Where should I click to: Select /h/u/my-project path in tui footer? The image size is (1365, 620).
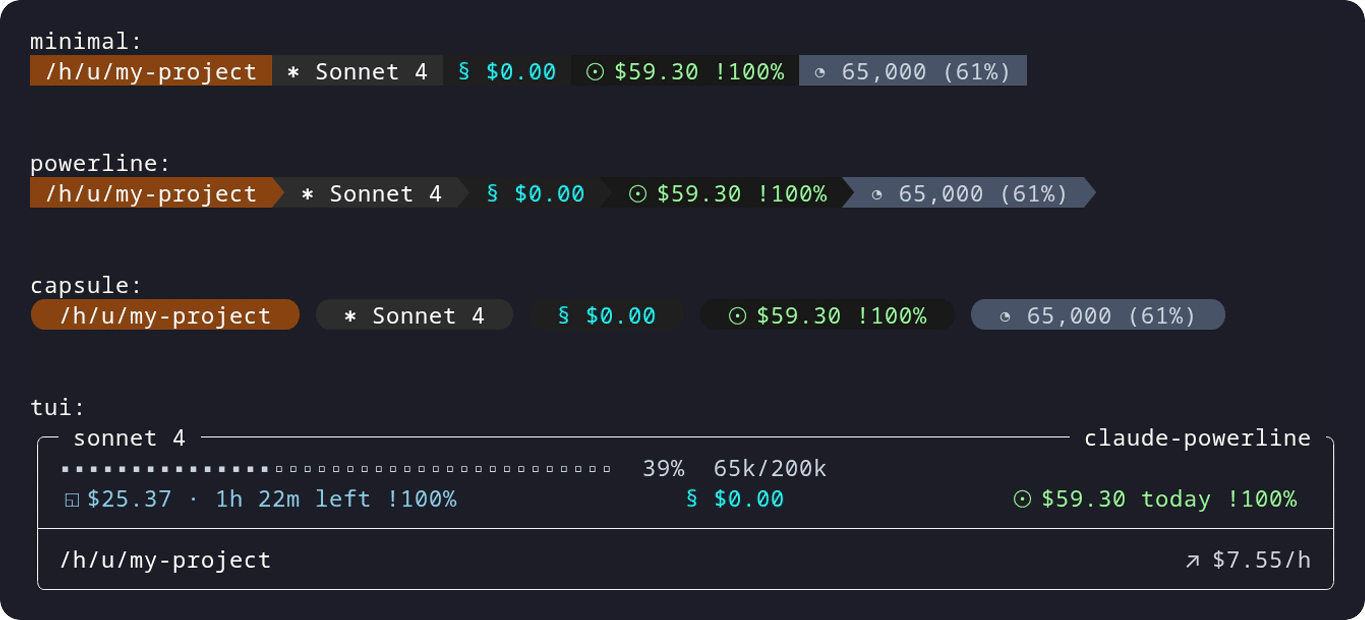tap(165, 560)
